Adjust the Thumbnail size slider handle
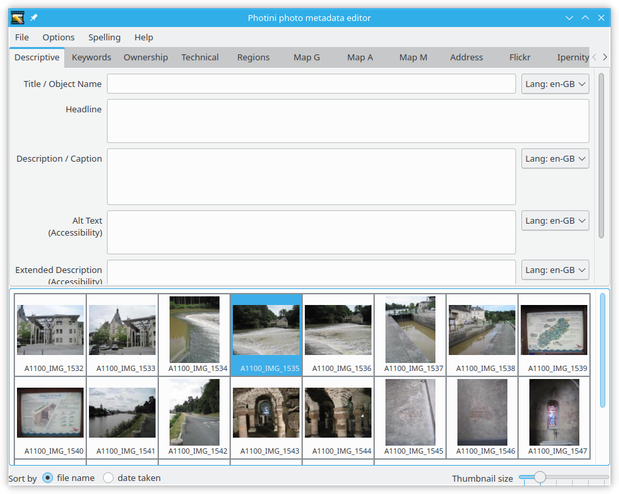The width and height of the screenshot is (619, 494). tap(540, 477)
